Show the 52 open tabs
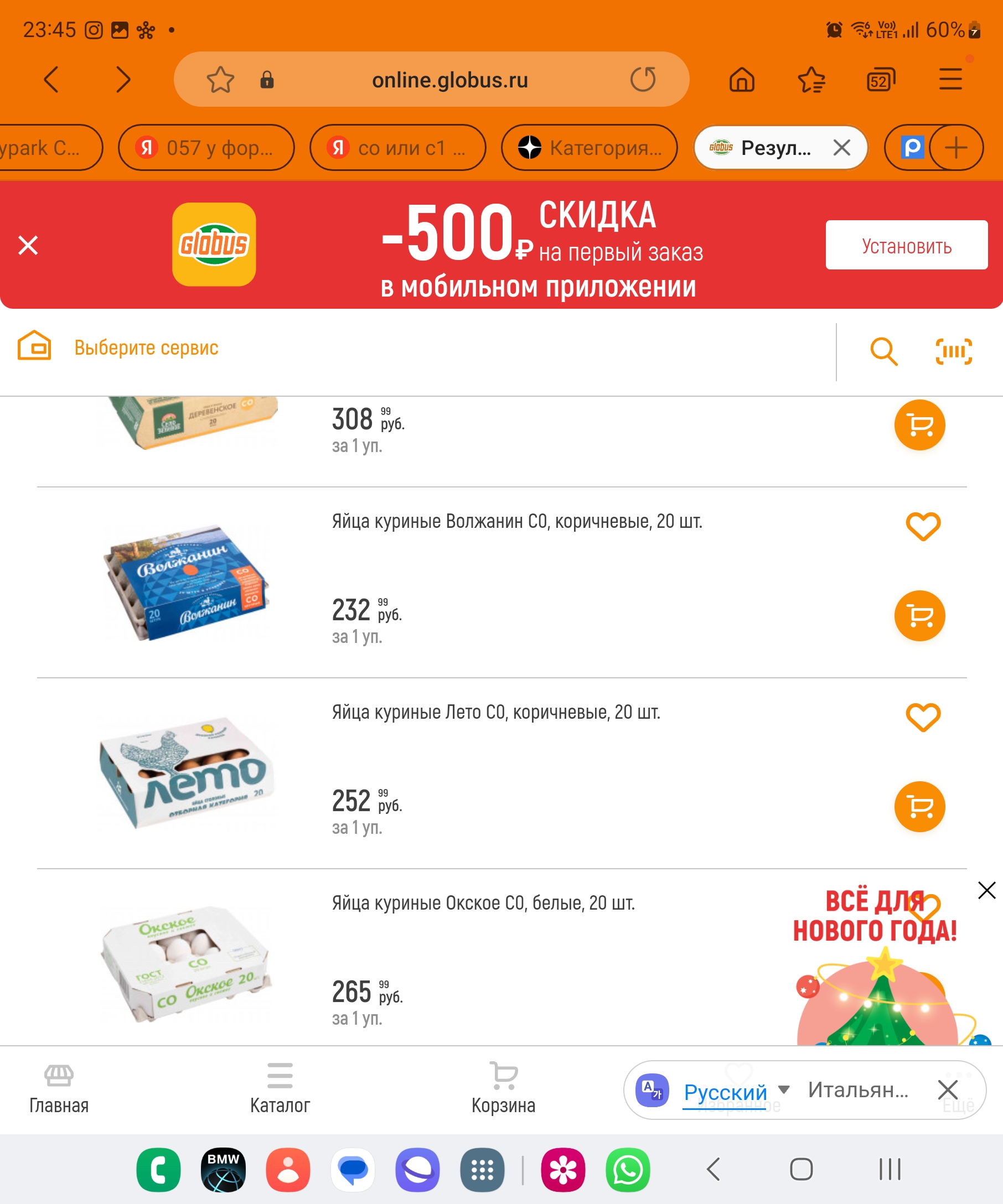The image size is (1003, 1204). [x=881, y=80]
